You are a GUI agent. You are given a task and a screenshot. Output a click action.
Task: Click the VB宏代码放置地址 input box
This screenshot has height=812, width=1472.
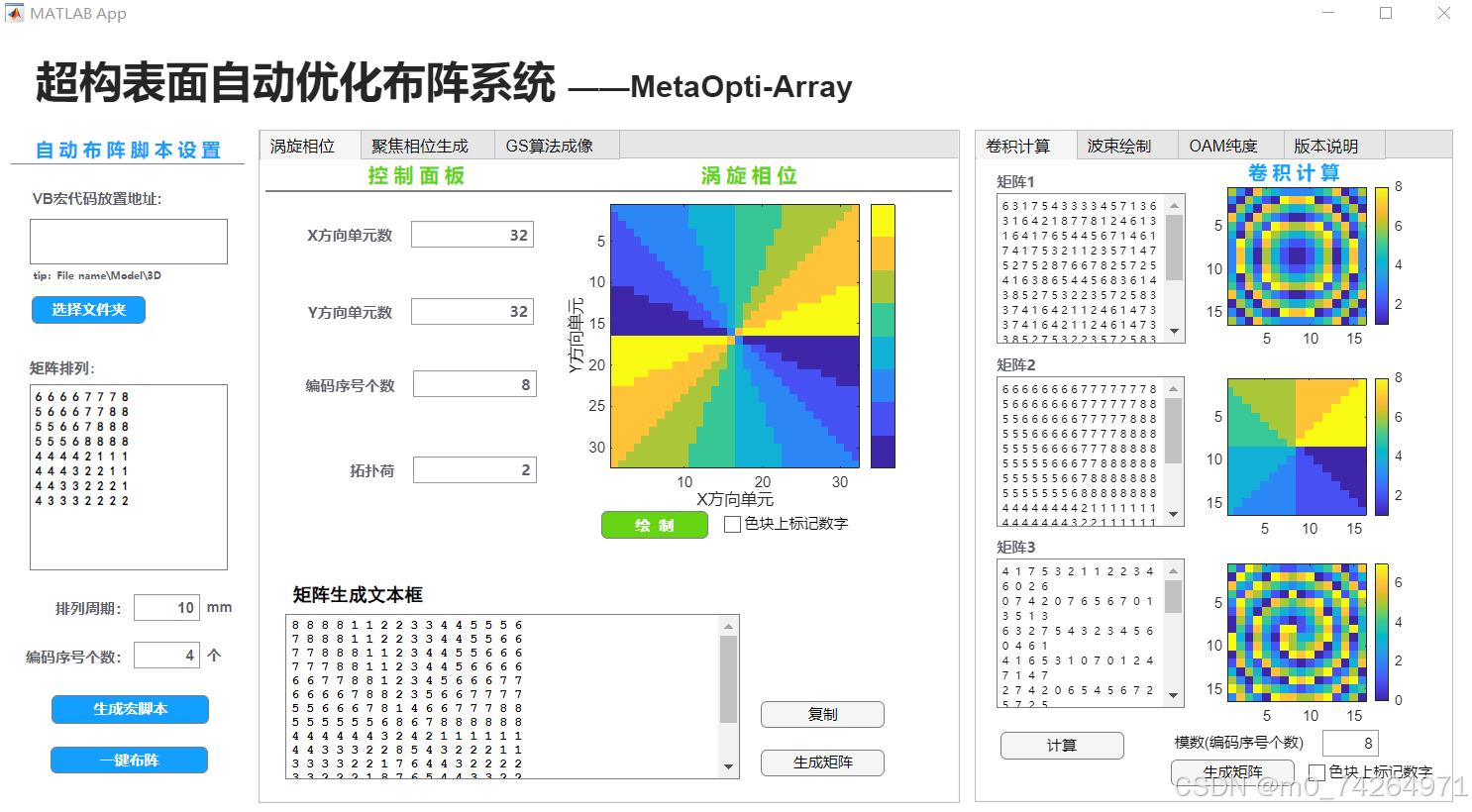click(129, 242)
